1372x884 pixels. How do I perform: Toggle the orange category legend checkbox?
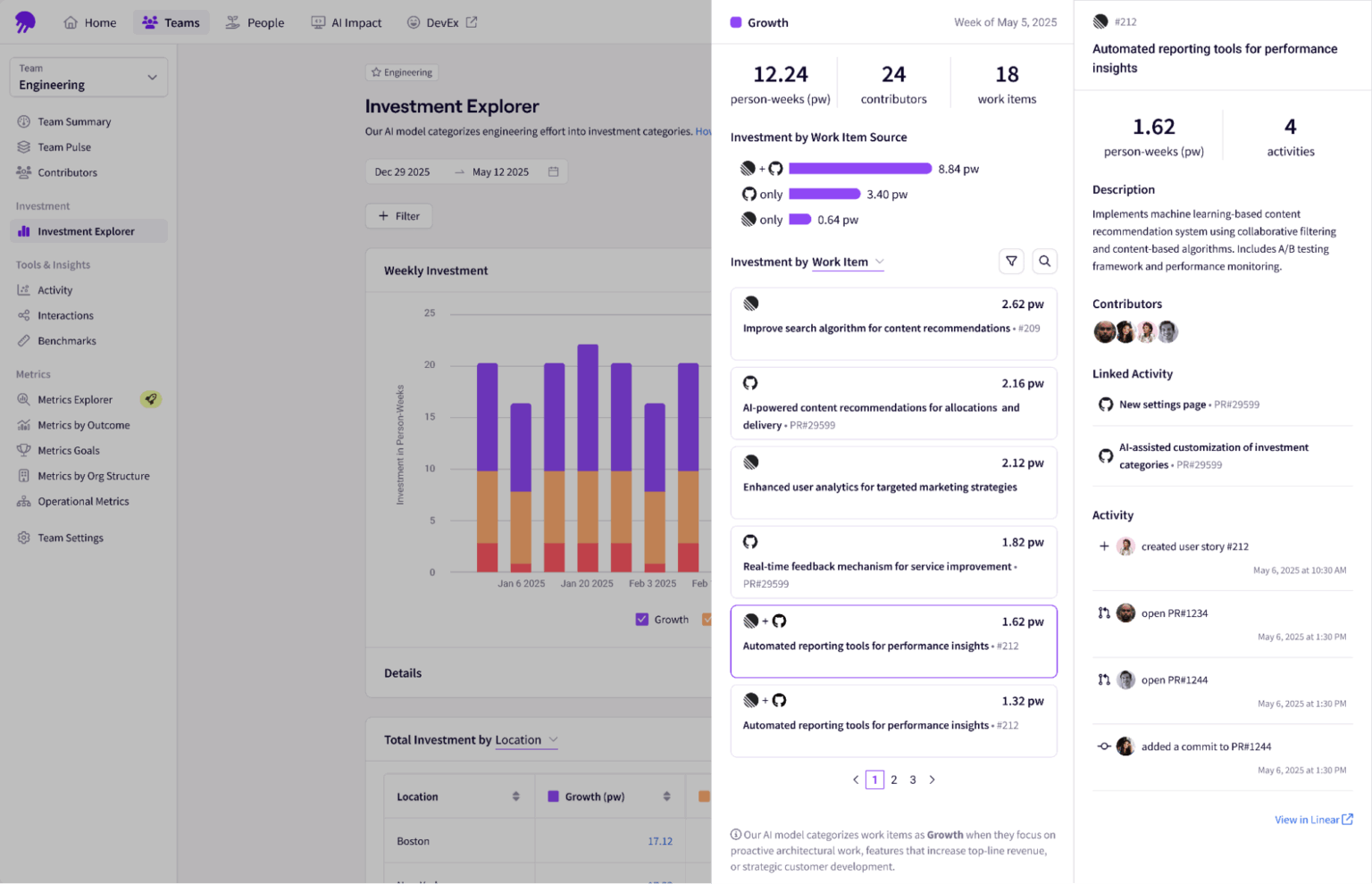click(x=708, y=619)
